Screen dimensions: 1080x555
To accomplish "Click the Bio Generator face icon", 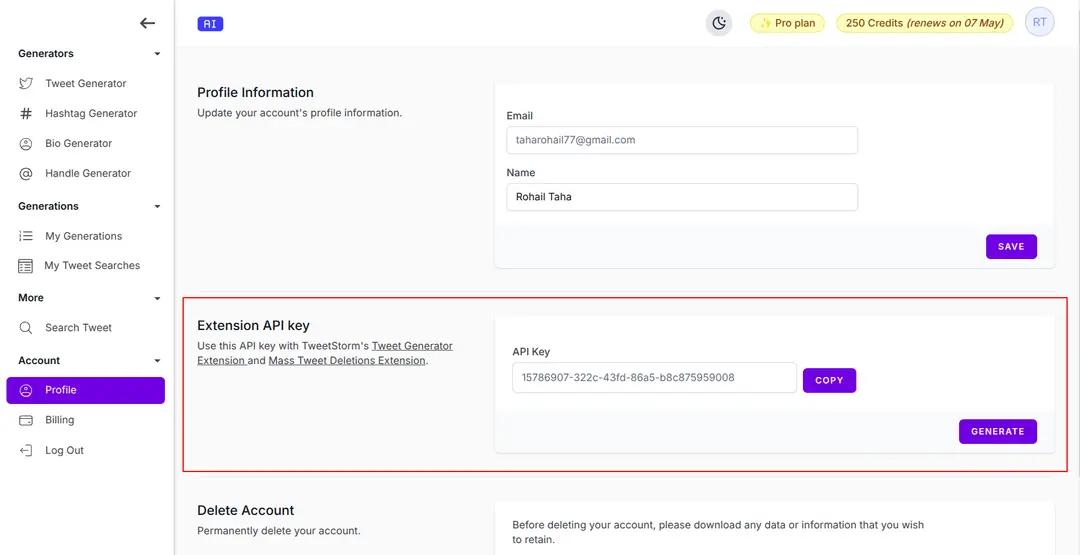I will click(x=25, y=143).
